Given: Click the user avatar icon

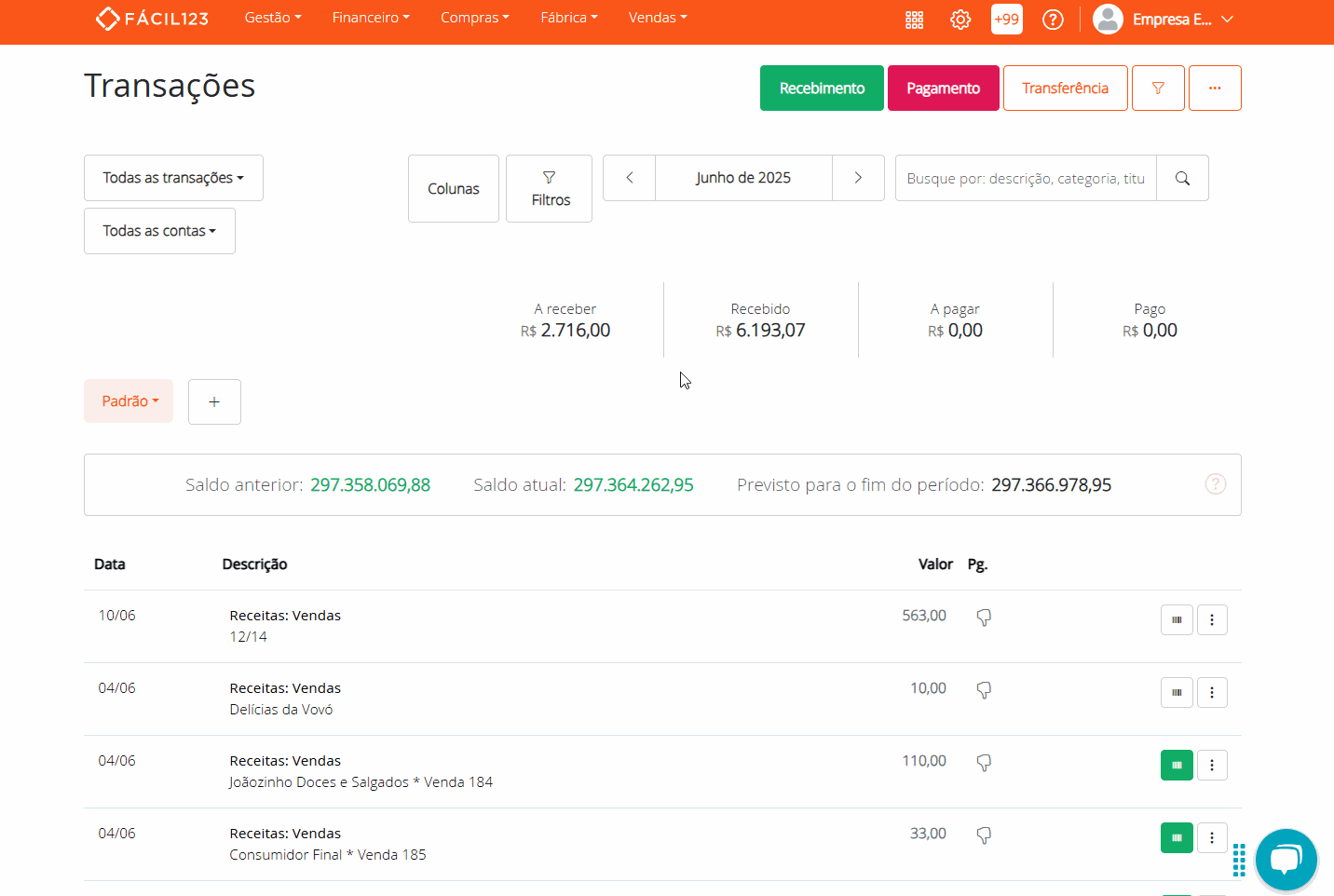Looking at the screenshot, I should [x=1108, y=19].
